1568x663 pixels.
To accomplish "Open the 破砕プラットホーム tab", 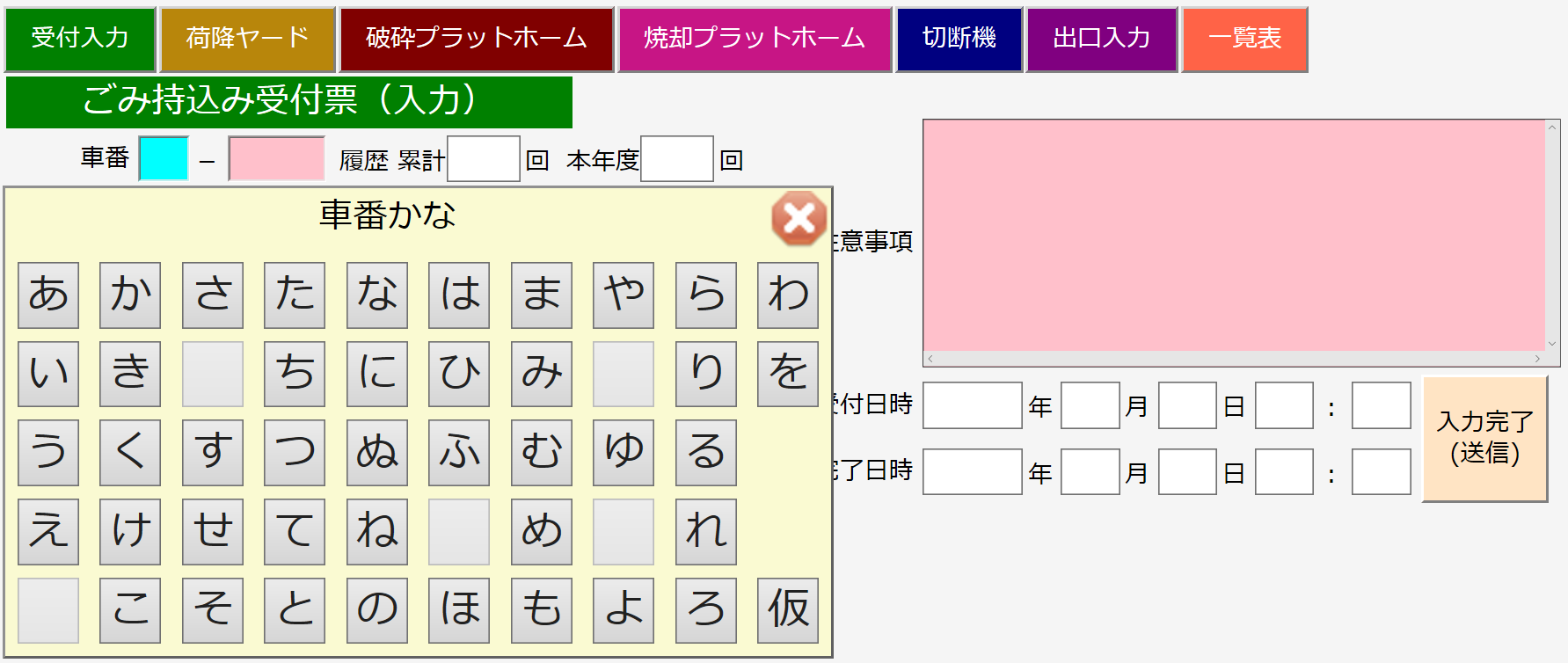I will (x=476, y=39).
